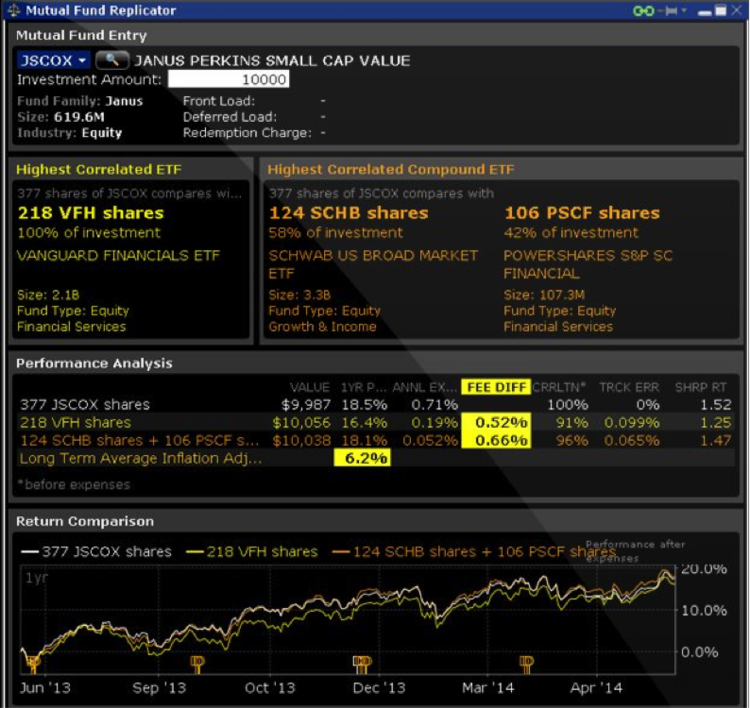Click the highlighted 6.2% inflation value
Viewport: 750px width, 708px height.
[362, 458]
